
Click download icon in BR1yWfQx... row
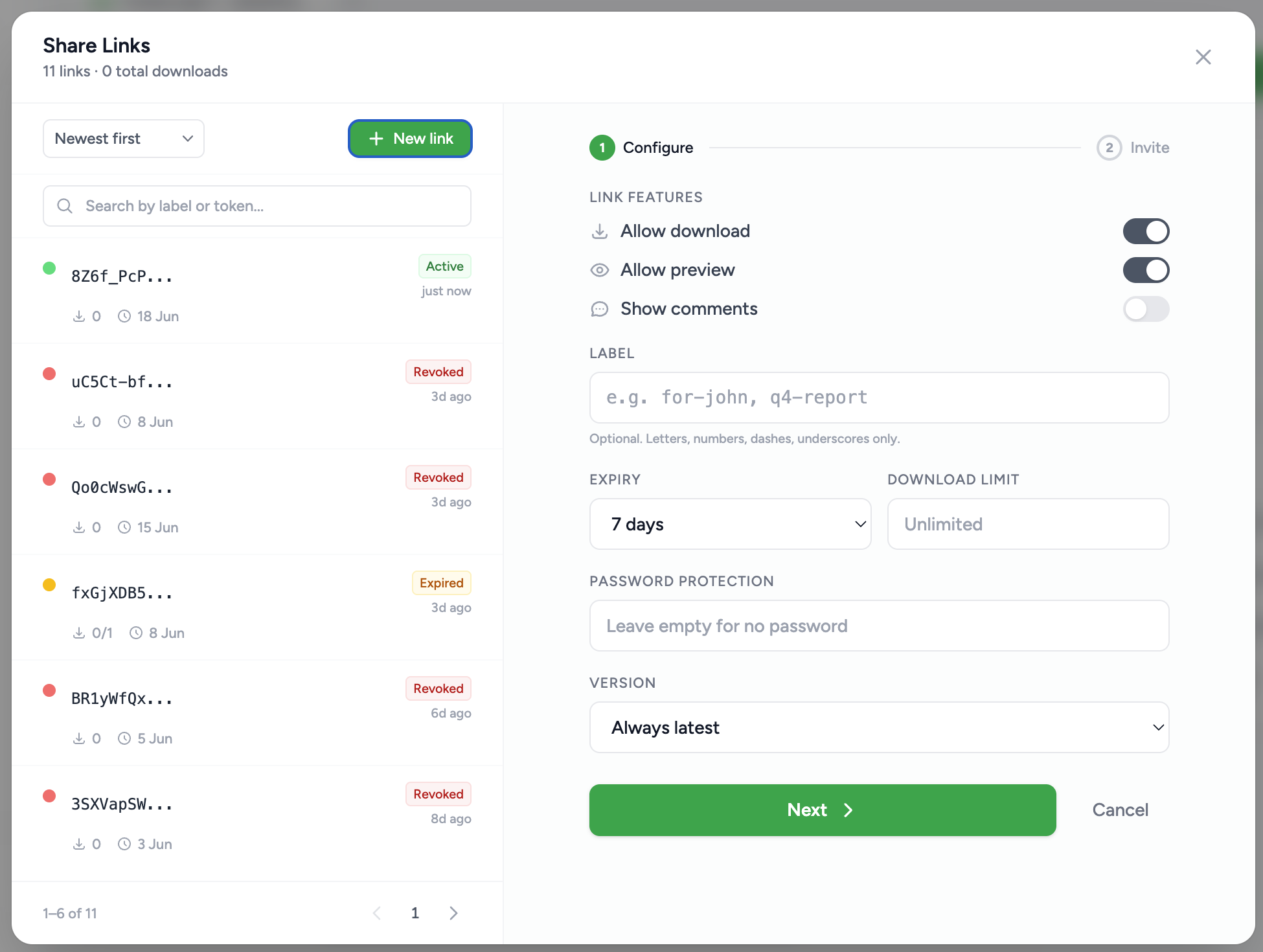coord(79,738)
